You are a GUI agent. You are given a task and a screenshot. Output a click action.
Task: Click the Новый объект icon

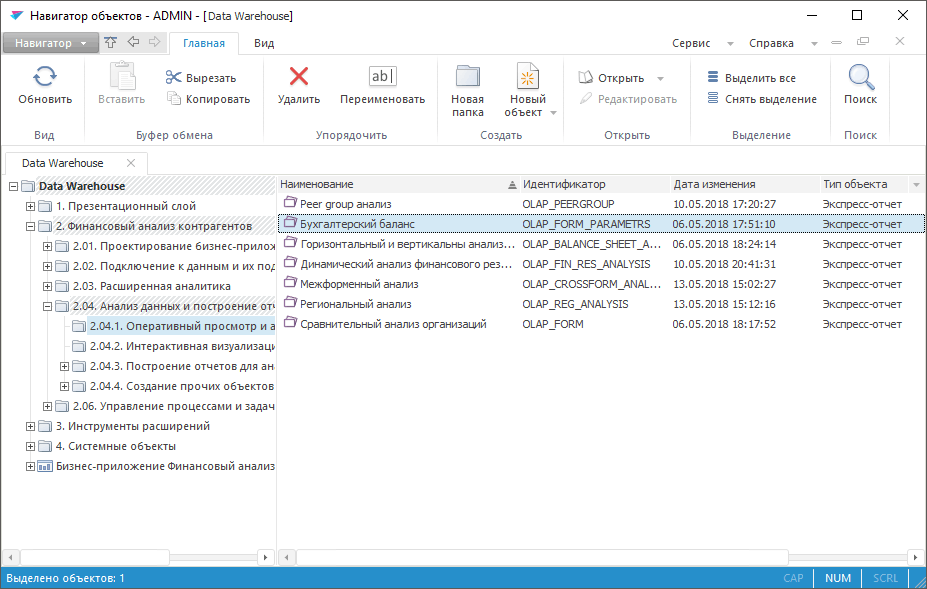pos(527,78)
